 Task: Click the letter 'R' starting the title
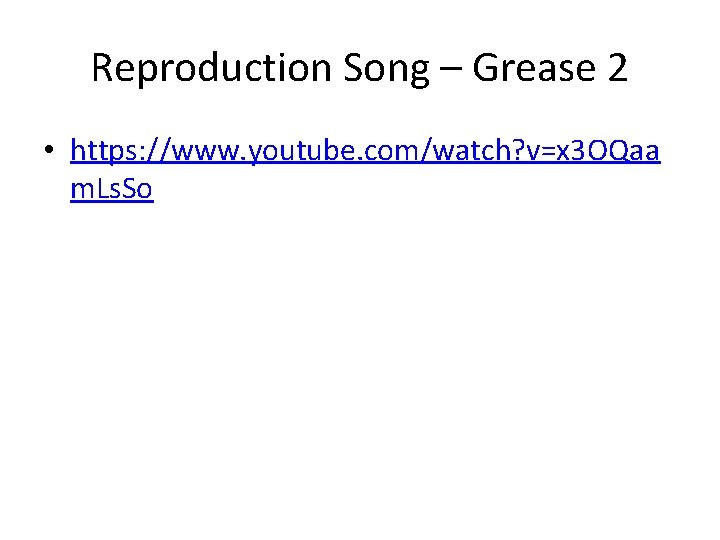tap(101, 68)
